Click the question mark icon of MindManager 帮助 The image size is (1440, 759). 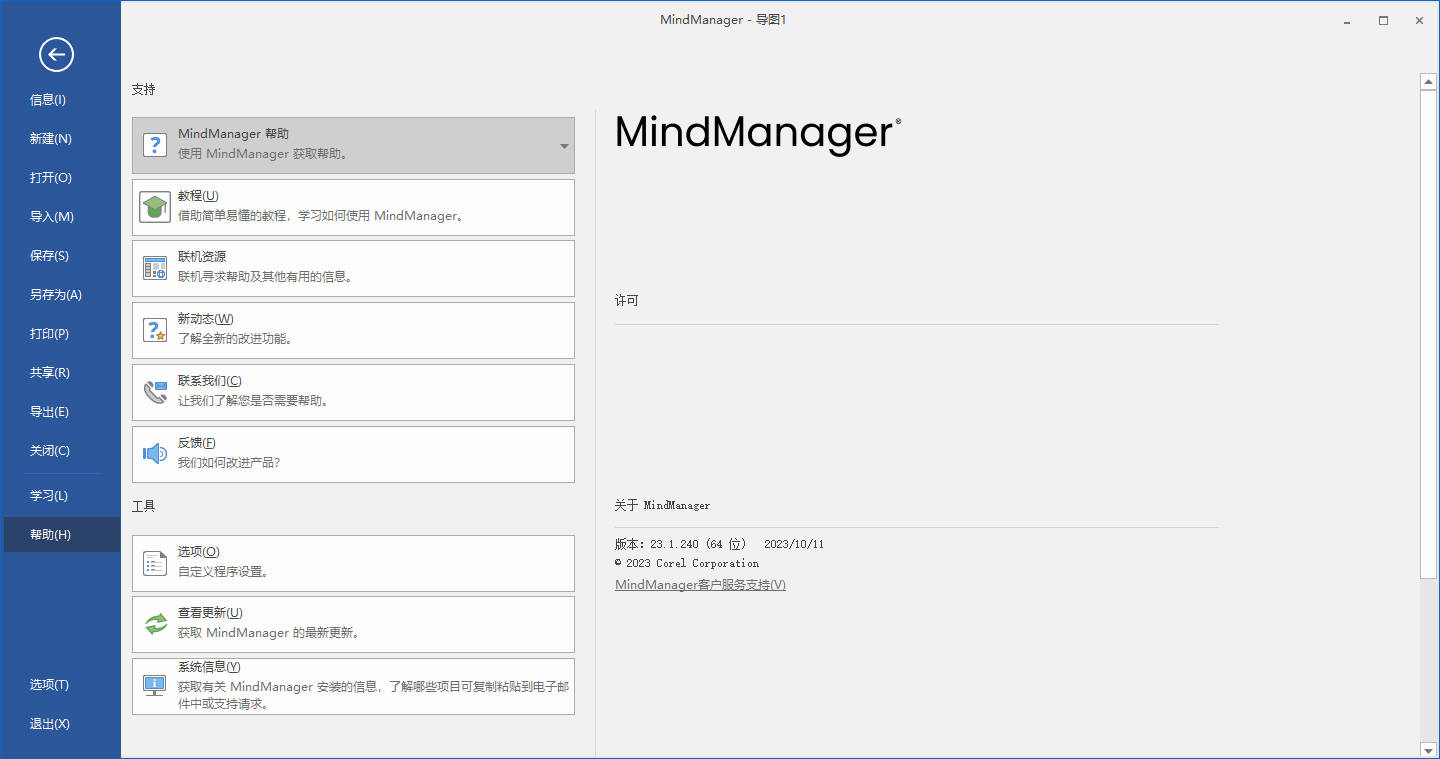coord(154,145)
